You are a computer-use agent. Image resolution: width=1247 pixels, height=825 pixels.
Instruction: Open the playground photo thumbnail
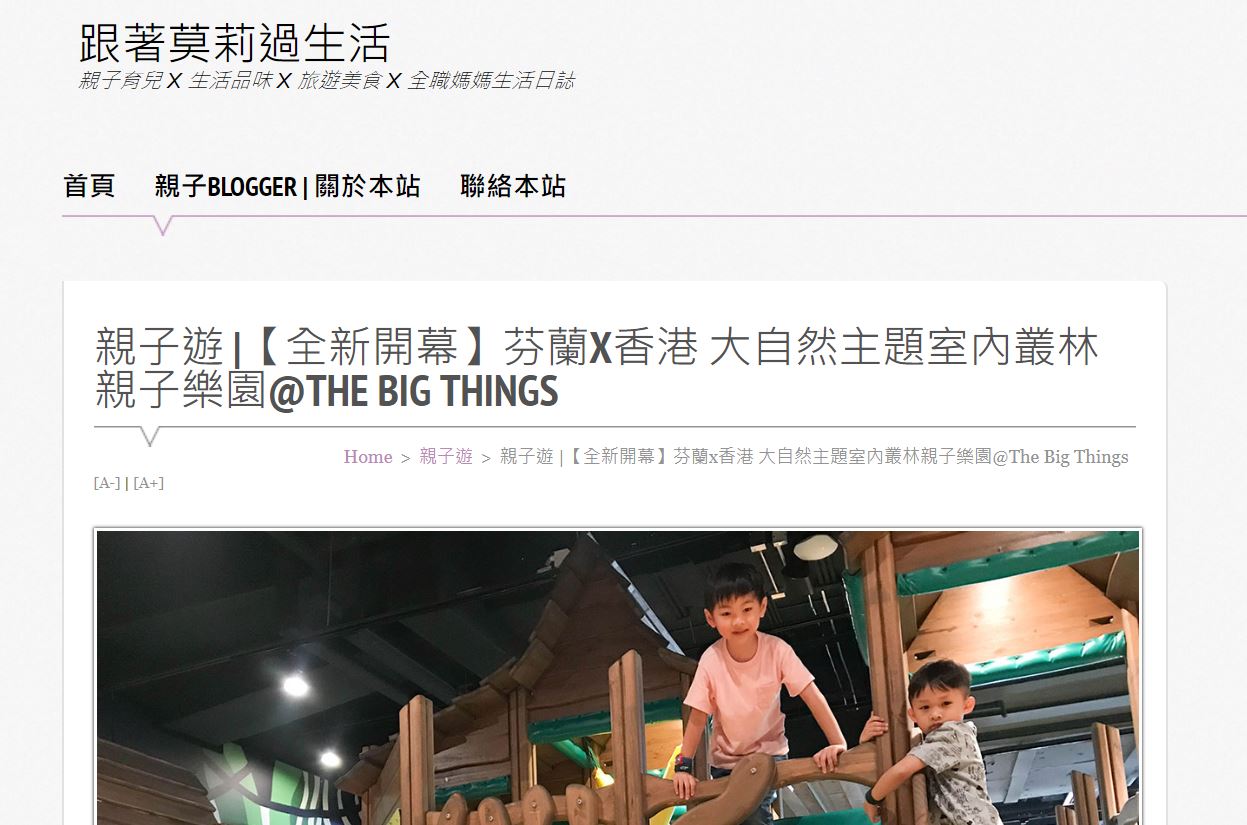(618, 677)
